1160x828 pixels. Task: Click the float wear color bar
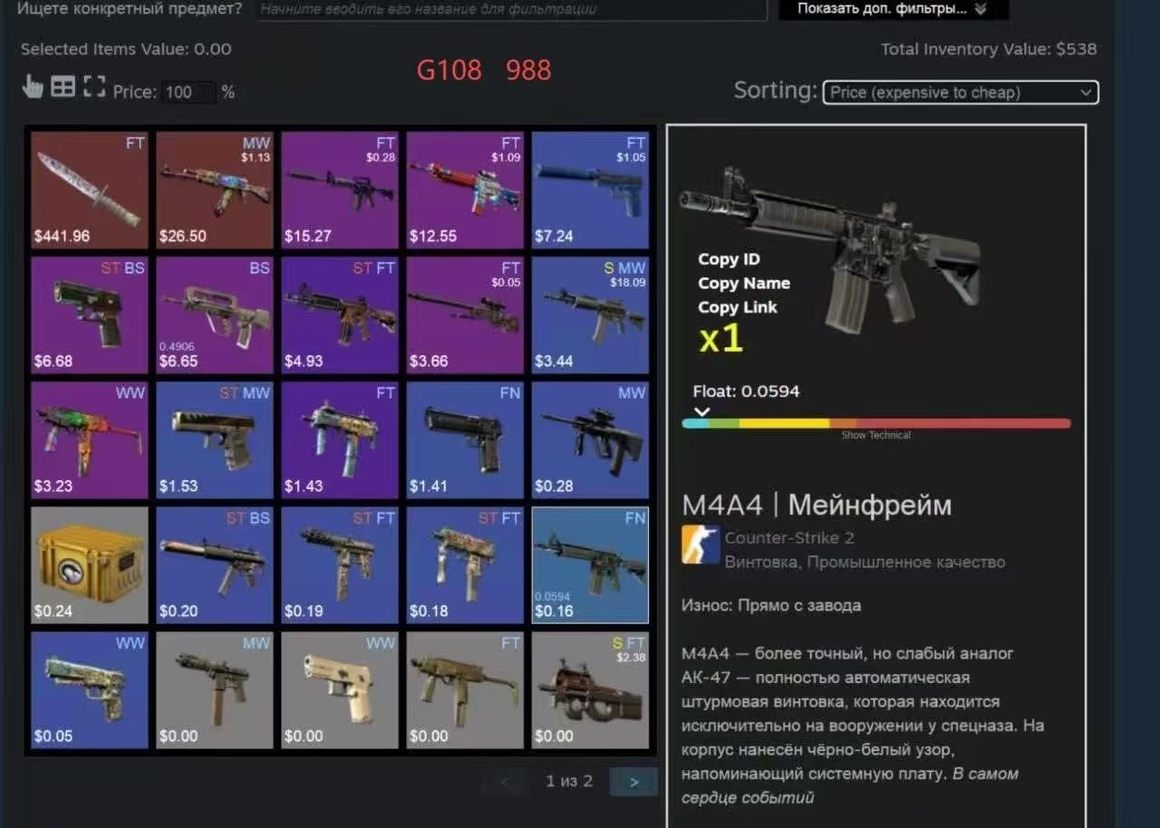[876, 423]
